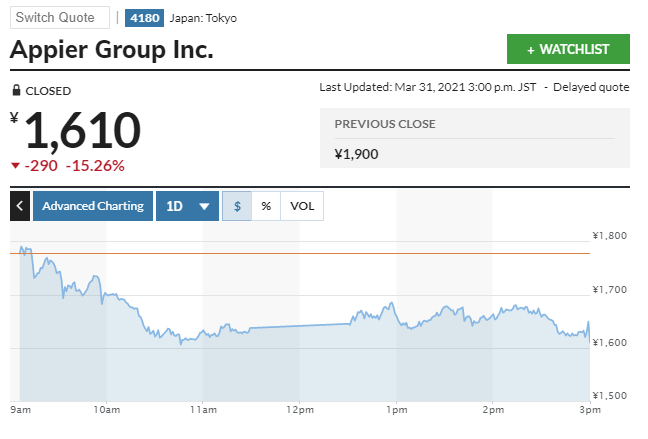Click the PREVIOUS CLOSE label
Screen dimensions: 648x439
point(385,124)
